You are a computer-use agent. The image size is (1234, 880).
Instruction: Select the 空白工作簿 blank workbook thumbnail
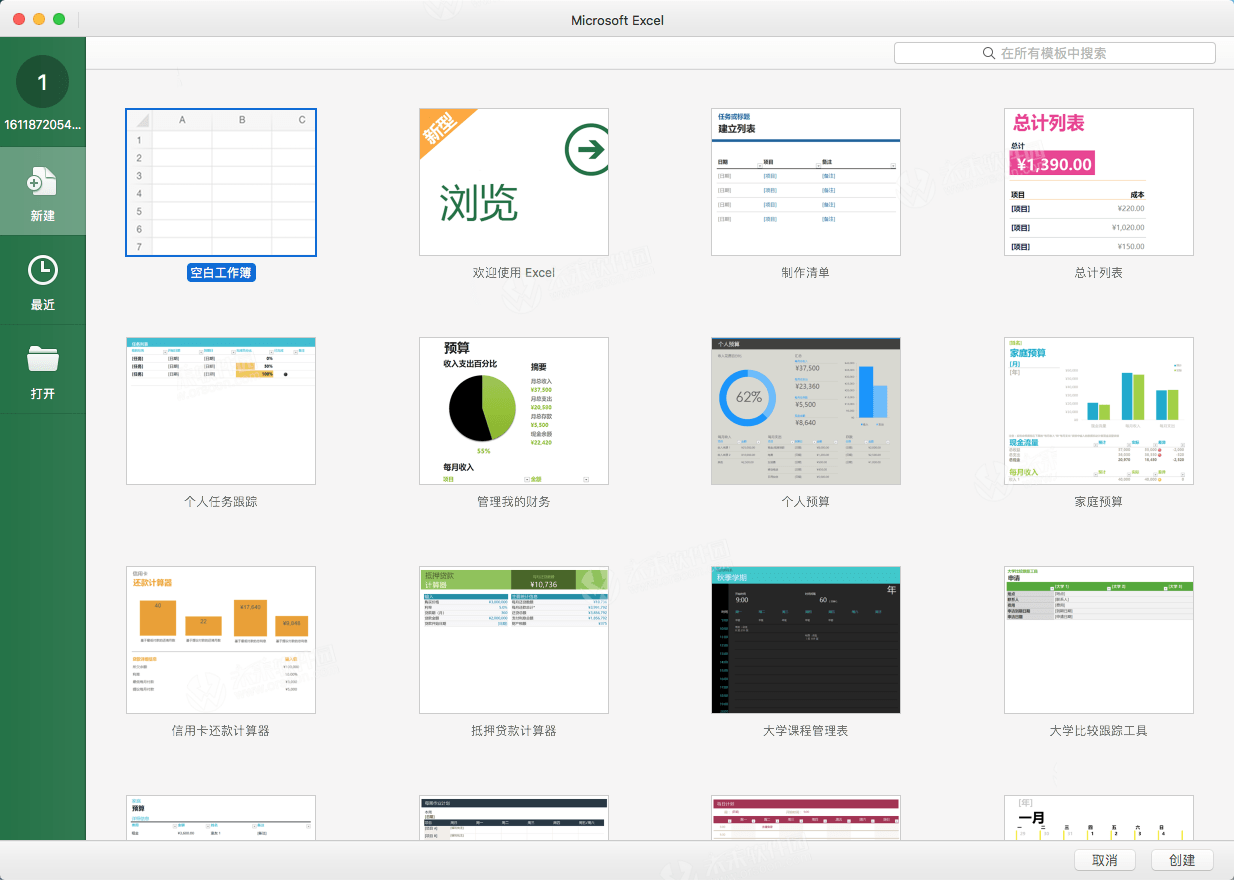[x=221, y=182]
